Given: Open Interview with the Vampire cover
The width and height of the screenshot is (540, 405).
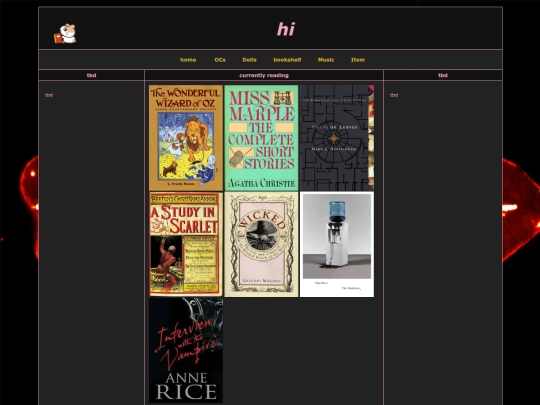Looking at the screenshot, I should point(186,351).
